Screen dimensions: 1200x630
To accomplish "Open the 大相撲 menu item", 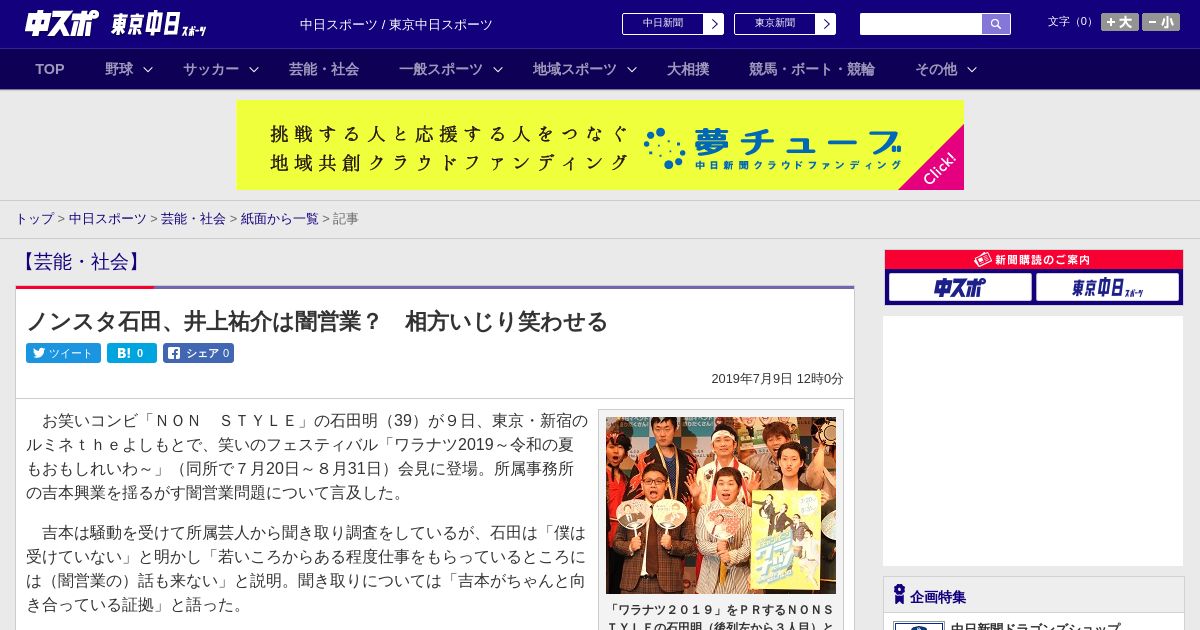I will (x=688, y=69).
